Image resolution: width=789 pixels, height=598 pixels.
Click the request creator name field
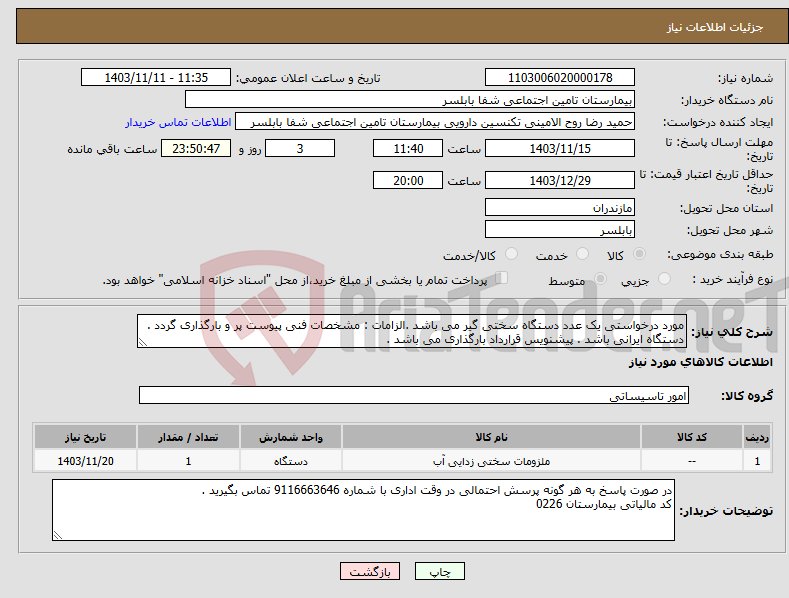(x=435, y=122)
